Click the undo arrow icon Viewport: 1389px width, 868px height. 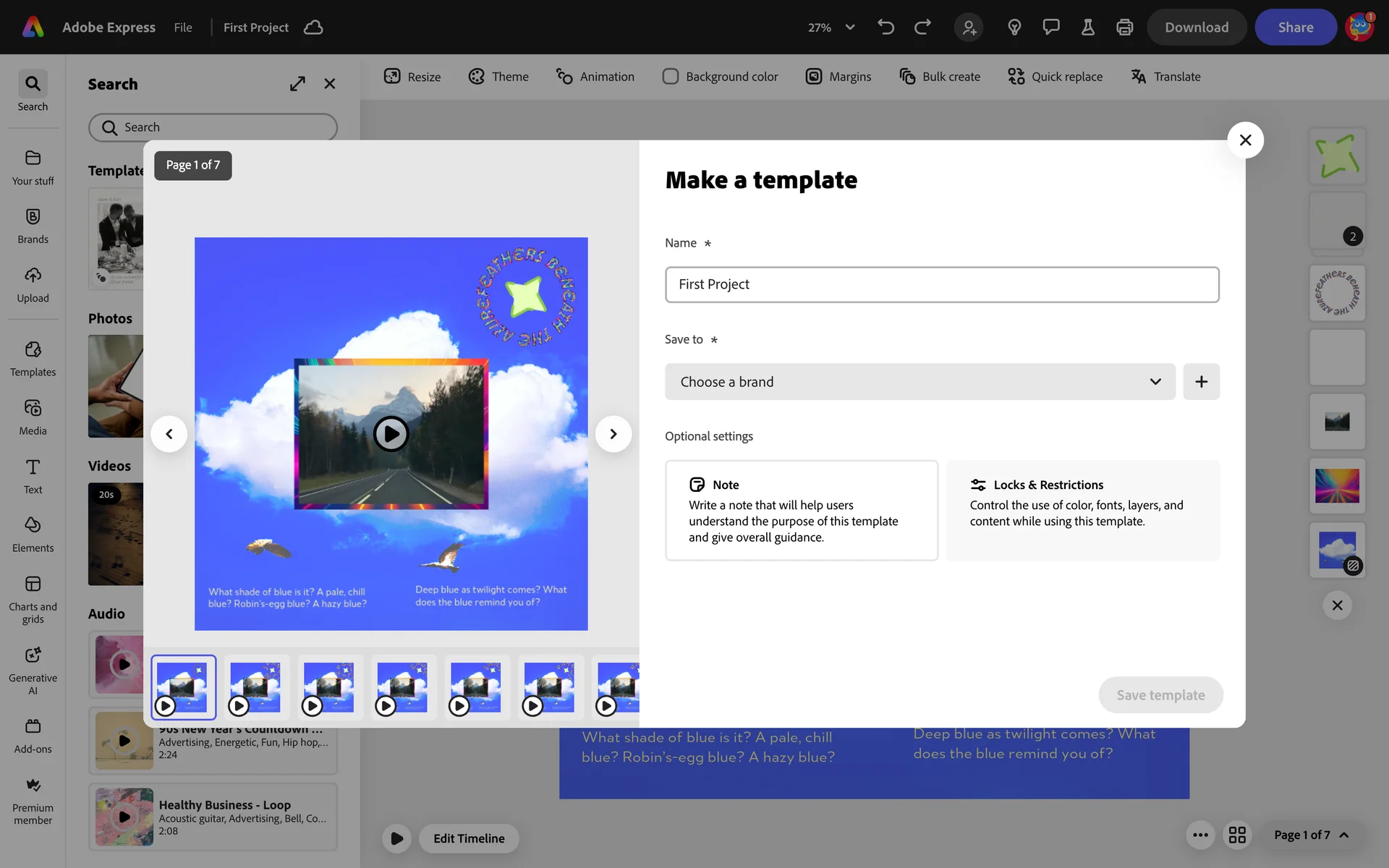coord(885,27)
